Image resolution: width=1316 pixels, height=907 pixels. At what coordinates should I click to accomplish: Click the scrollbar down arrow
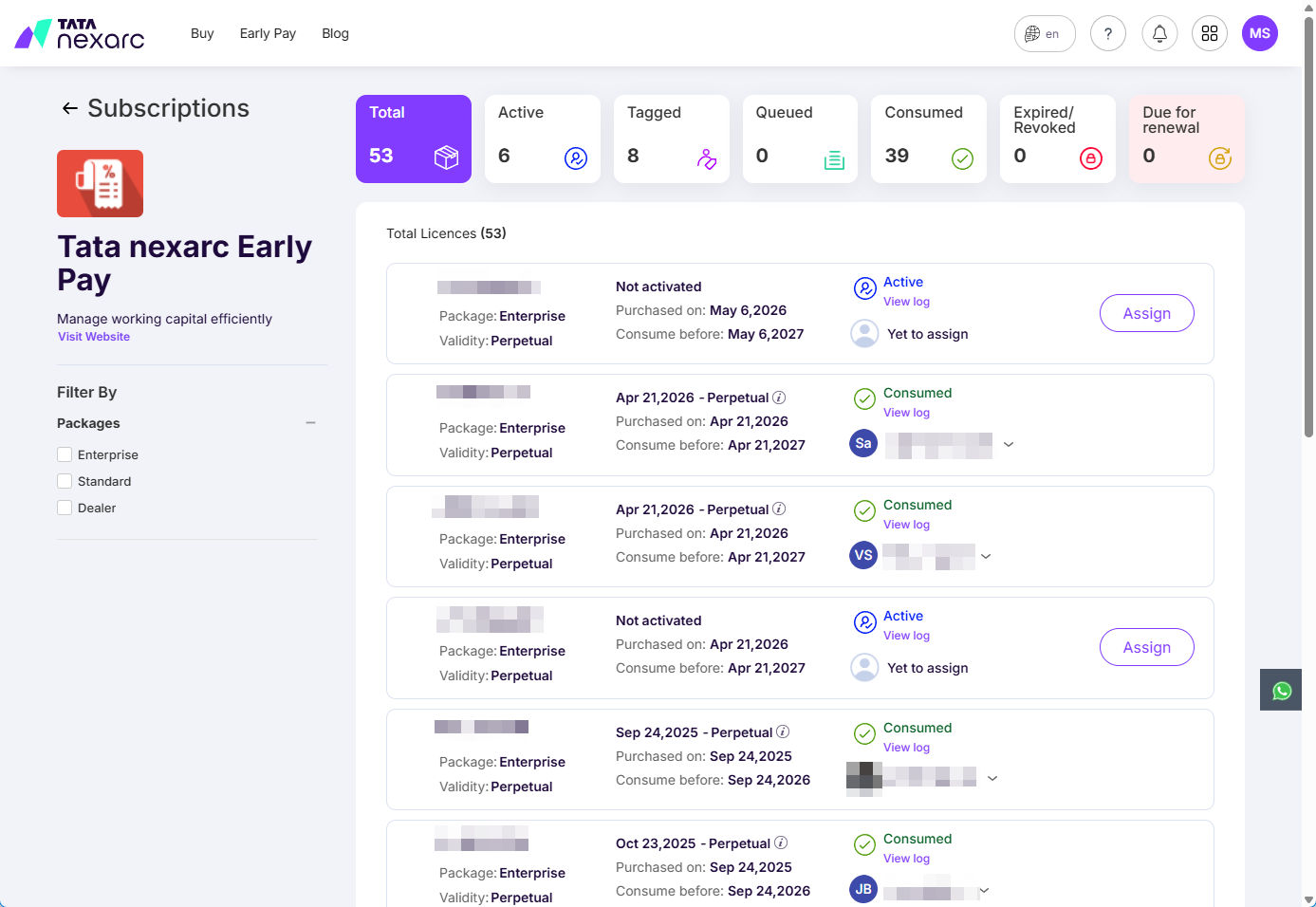click(x=1309, y=899)
